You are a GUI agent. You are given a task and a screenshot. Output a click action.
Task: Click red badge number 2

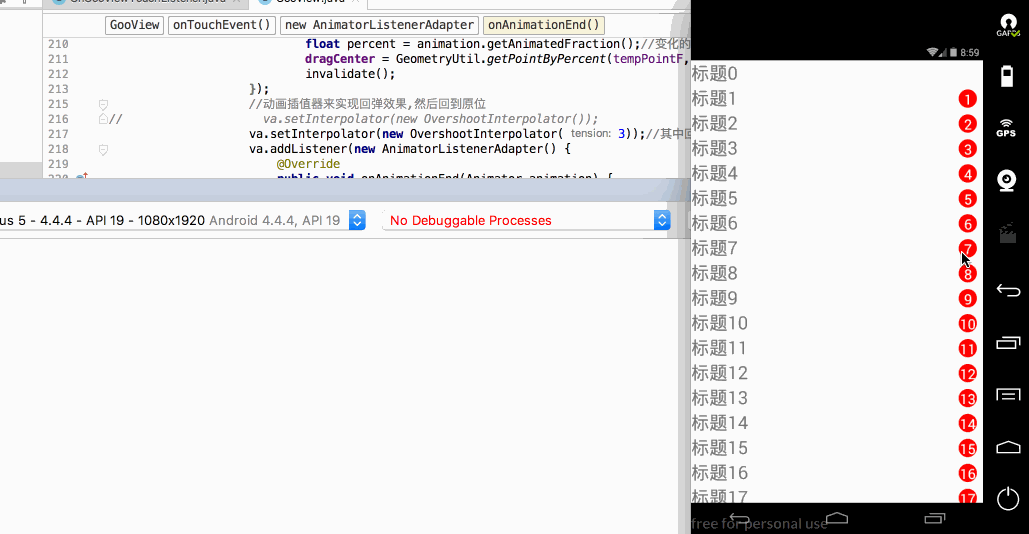(x=967, y=124)
